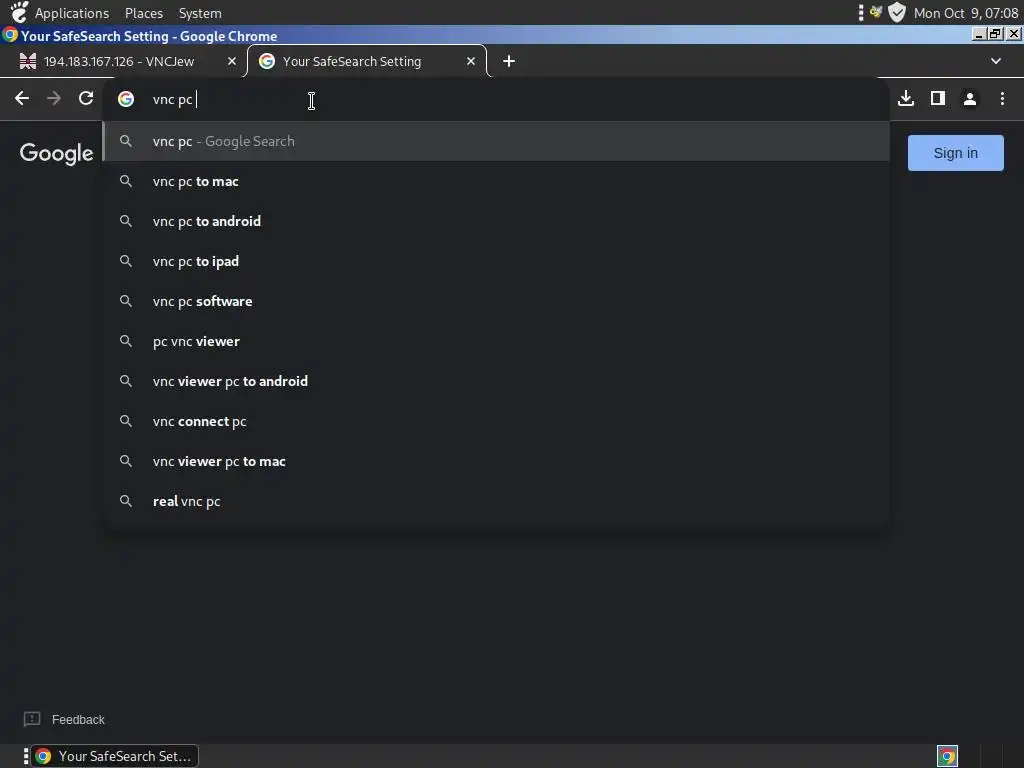Click the Sign in button
The image size is (1024, 768).
click(x=955, y=153)
